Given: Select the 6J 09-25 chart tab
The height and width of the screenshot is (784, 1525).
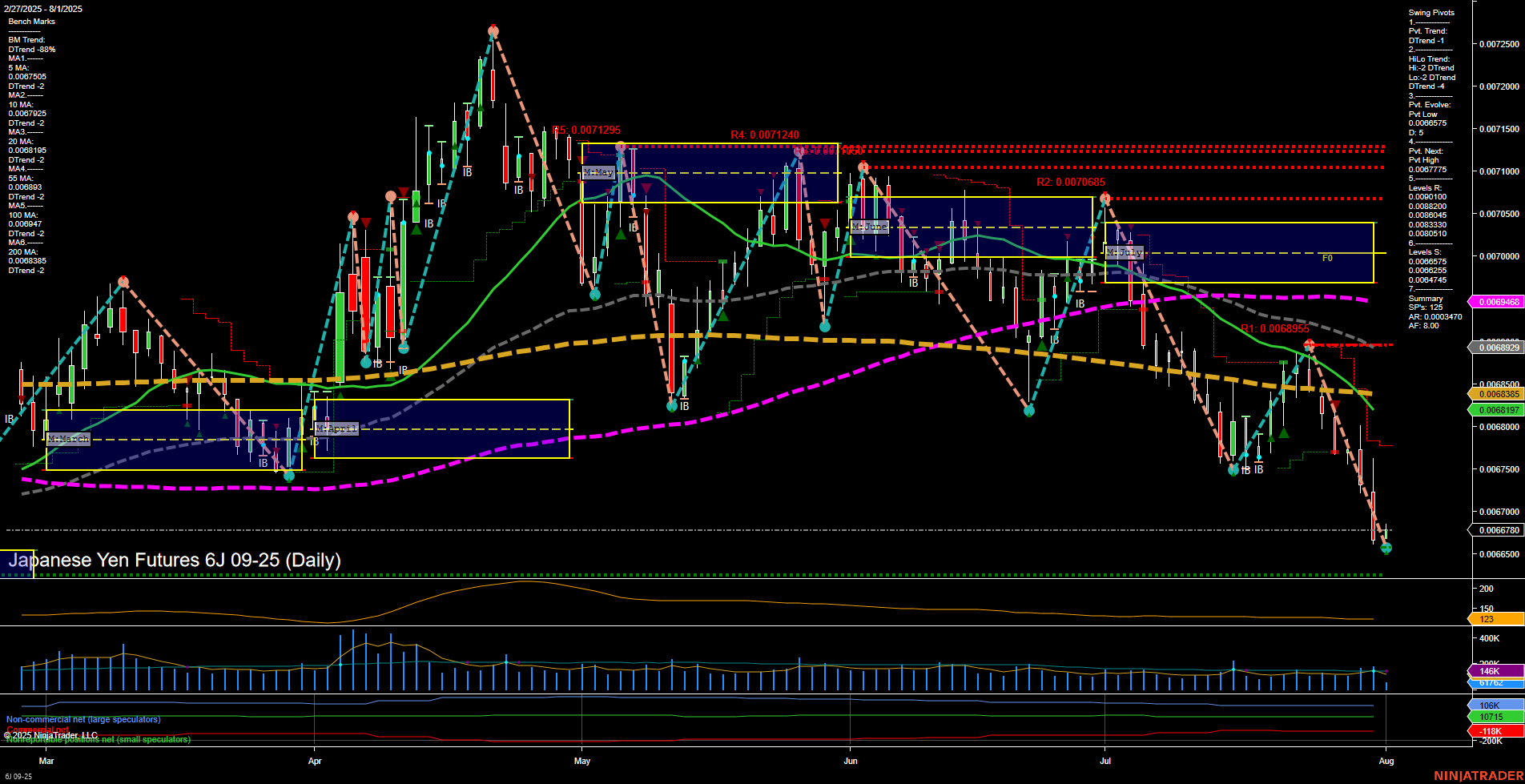Looking at the screenshot, I should click(18, 777).
